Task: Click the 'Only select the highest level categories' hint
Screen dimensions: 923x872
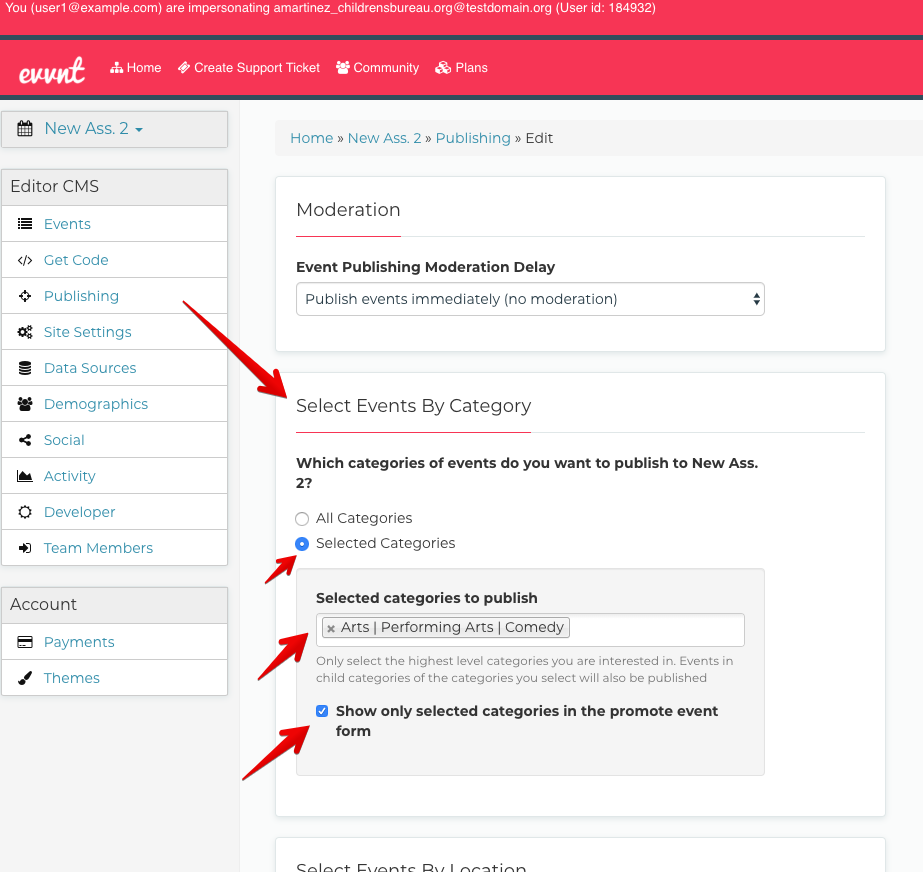Action: (x=524, y=669)
